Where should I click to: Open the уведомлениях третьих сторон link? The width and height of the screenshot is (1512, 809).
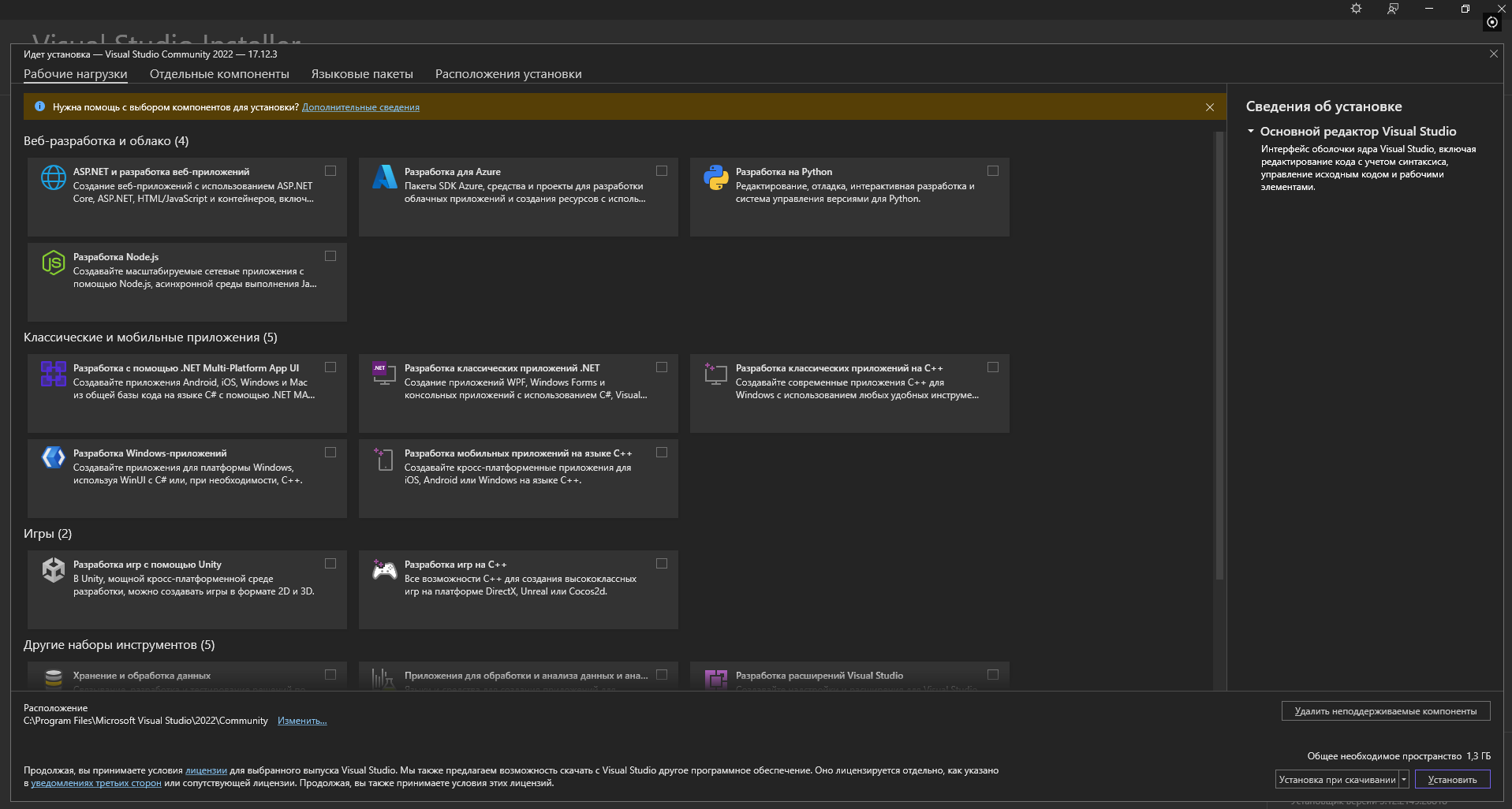(x=96, y=783)
